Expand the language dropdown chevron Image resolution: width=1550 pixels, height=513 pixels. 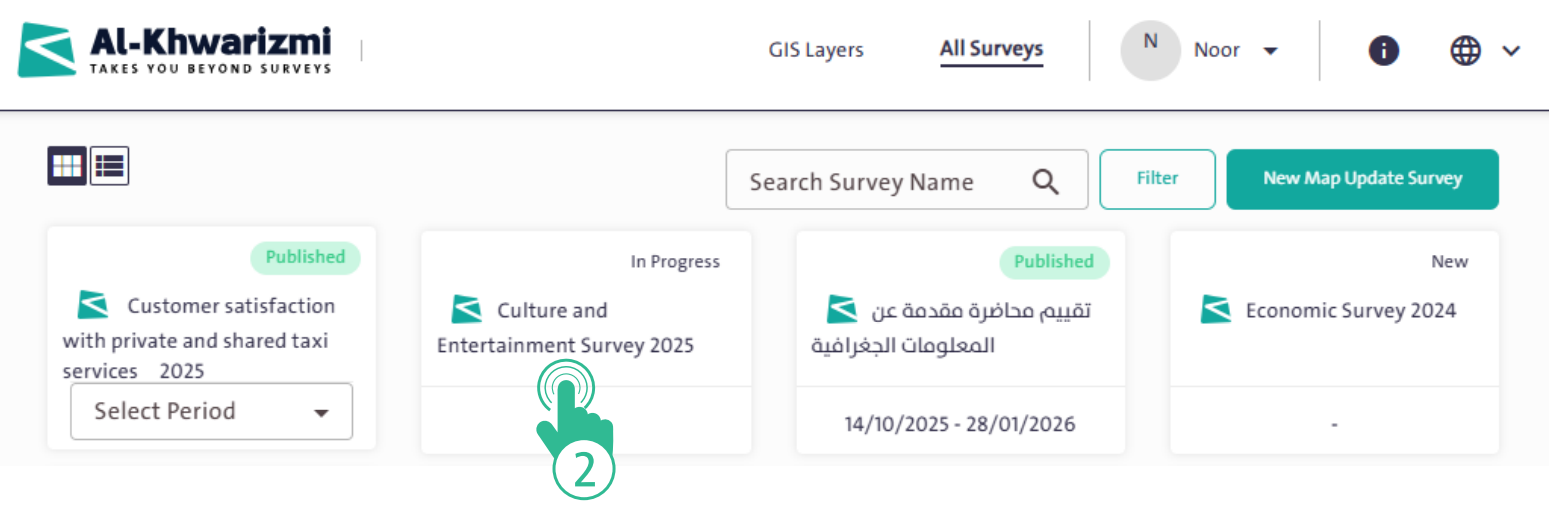point(1511,51)
